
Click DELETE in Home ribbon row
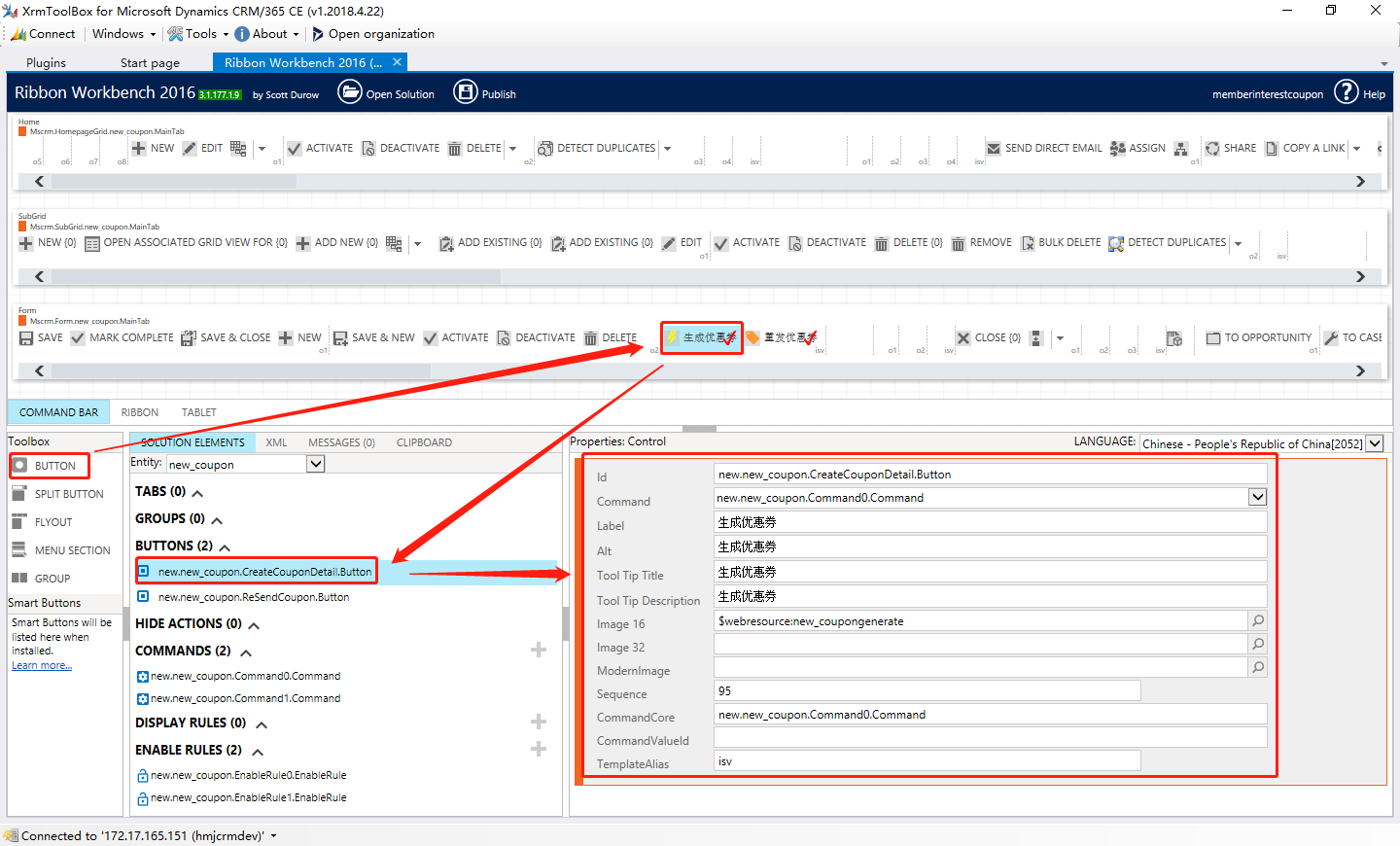click(x=474, y=149)
